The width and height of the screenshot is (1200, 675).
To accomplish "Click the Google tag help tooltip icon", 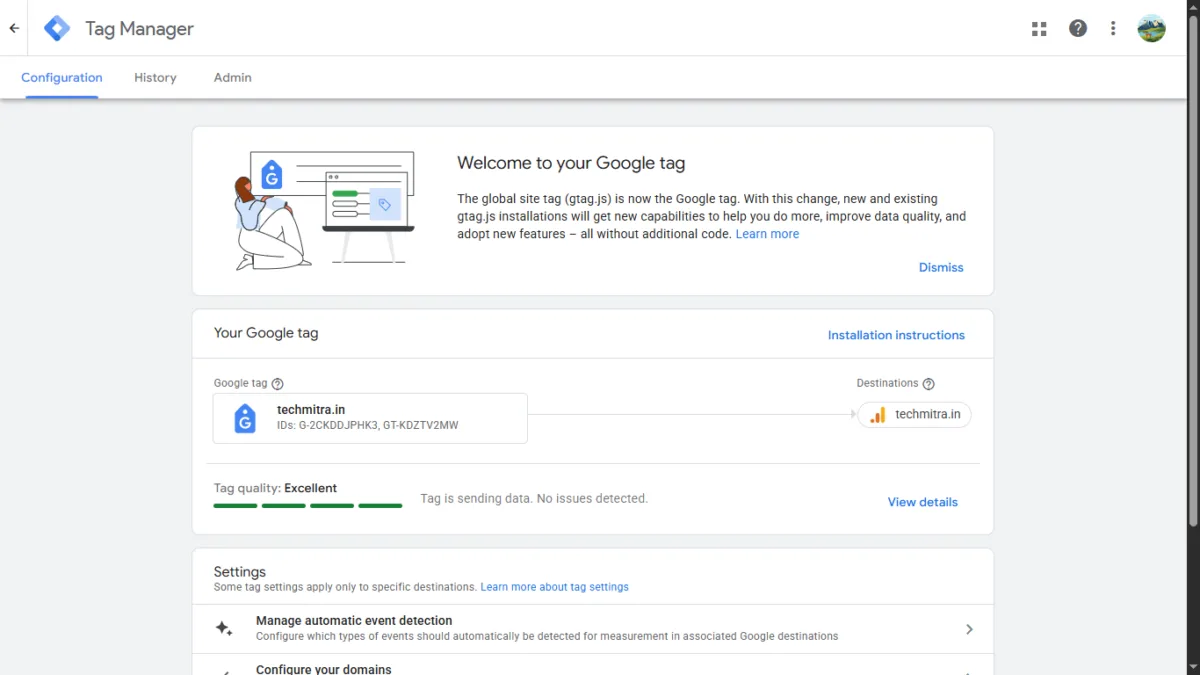I will (278, 384).
